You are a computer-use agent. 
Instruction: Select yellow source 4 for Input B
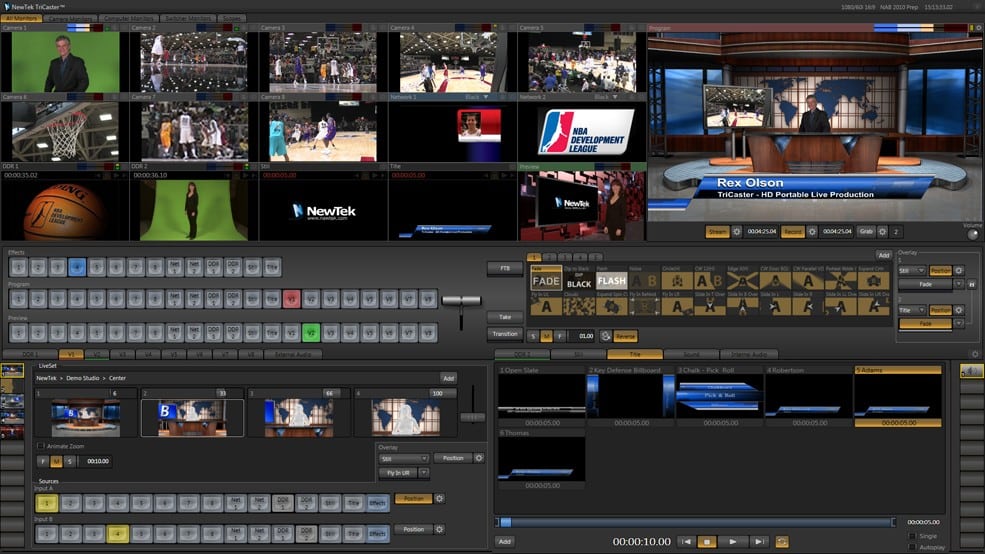pos(117,534)
